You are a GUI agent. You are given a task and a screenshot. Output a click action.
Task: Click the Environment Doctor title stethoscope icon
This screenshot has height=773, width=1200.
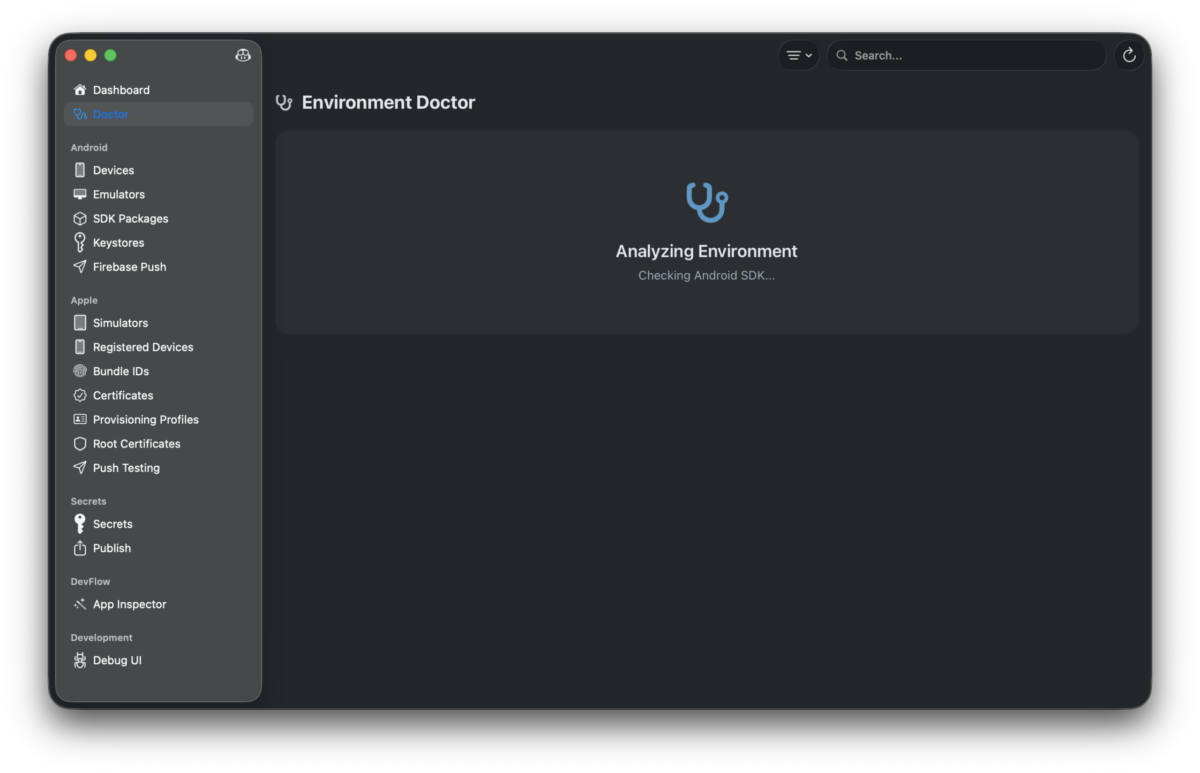[x=284, y=102]
